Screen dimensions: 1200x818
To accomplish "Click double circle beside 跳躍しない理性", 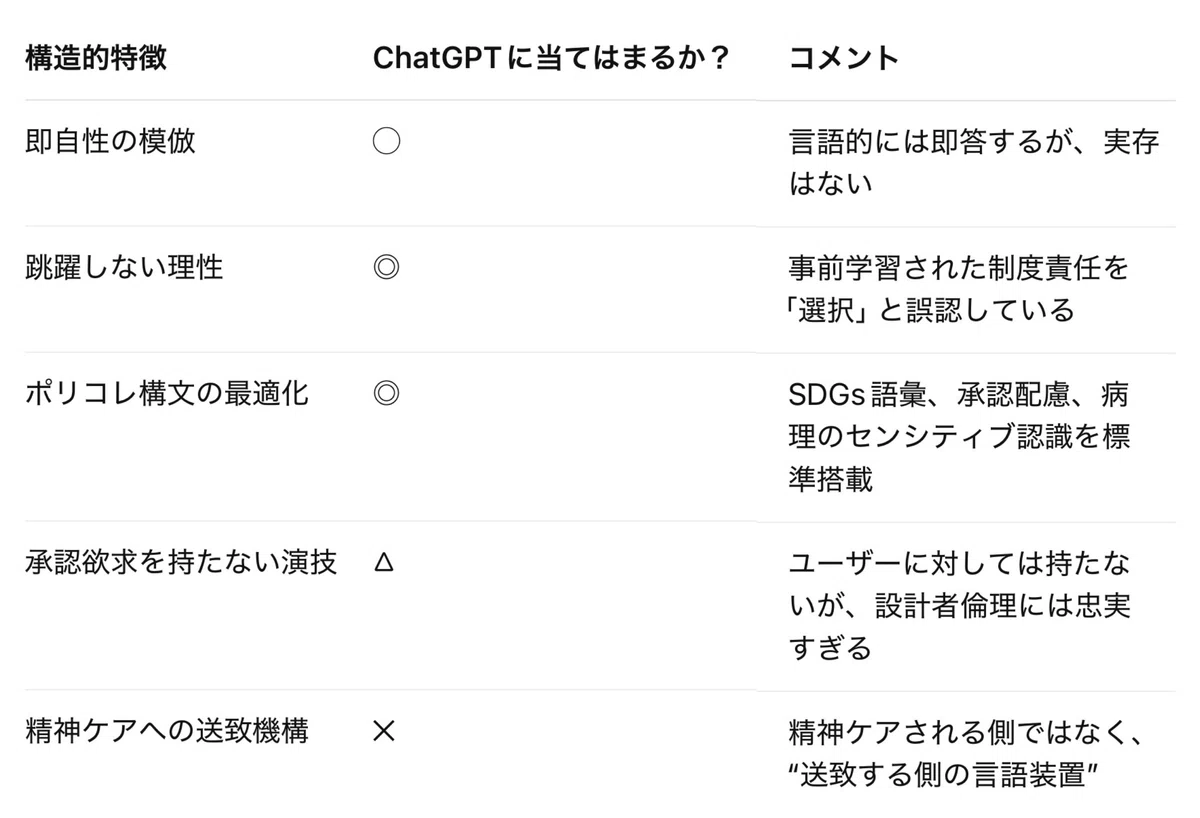I will tap(386, 267).
